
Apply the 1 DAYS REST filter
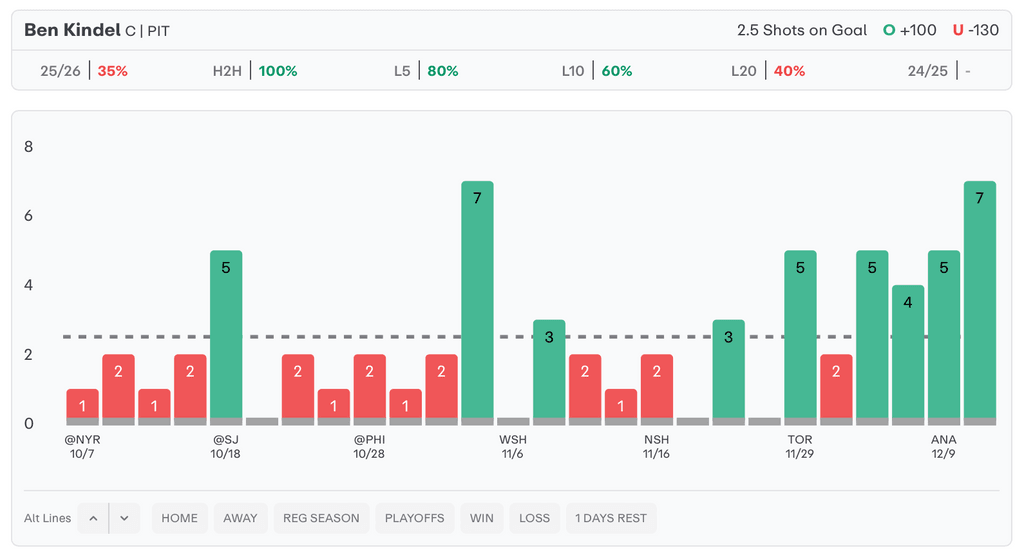pyautogui.click(x=611, y=518)
